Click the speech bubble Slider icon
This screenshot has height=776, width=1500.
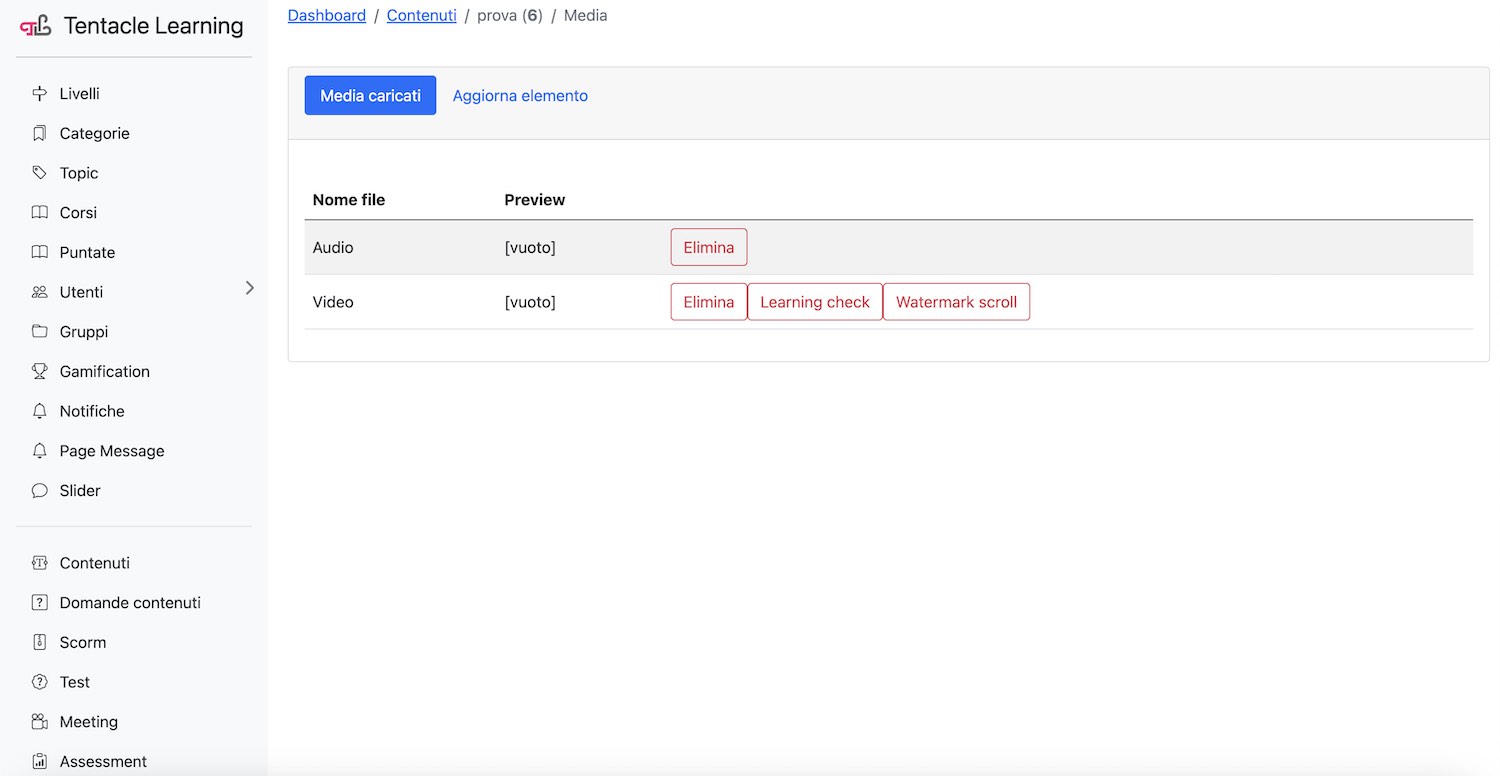pyautogui.click(x=40, y=491)
